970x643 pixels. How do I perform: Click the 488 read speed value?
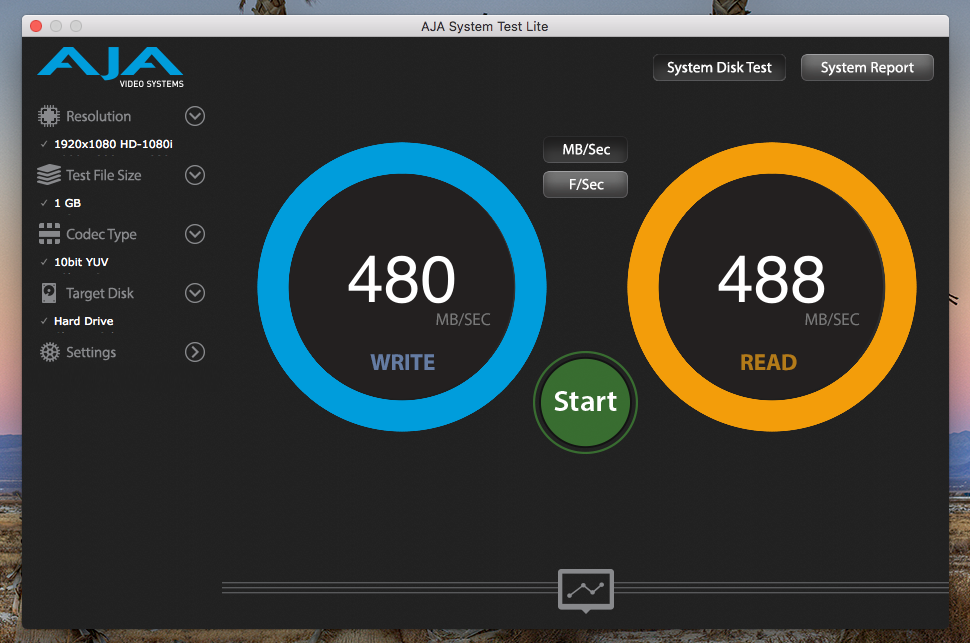pyautogui.click(x=771, y=280)
